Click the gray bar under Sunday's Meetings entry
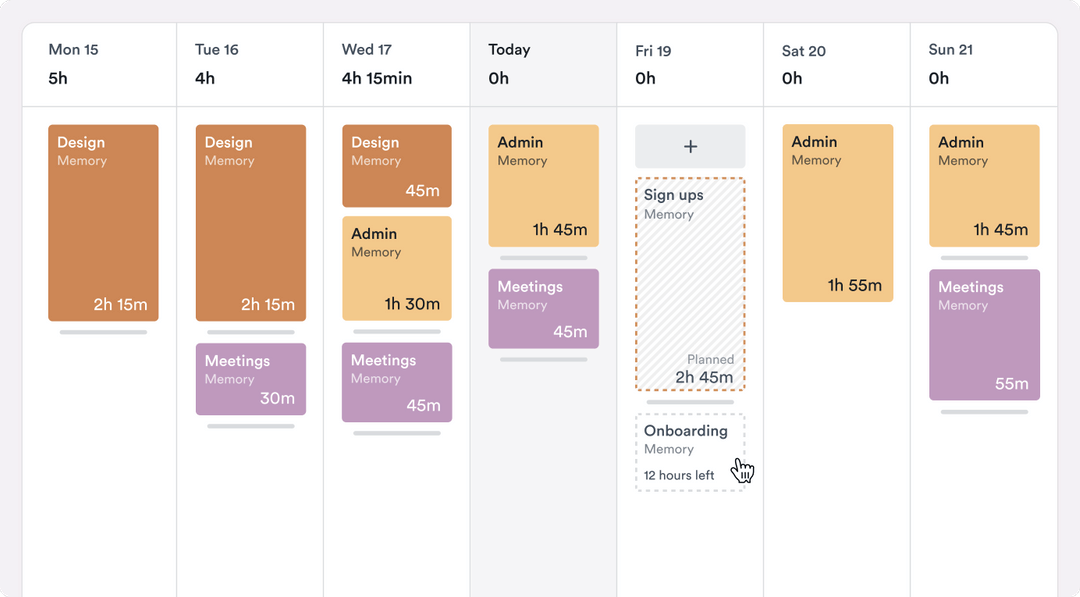The height and width of the screenshot is (597, 1080). 984,411
